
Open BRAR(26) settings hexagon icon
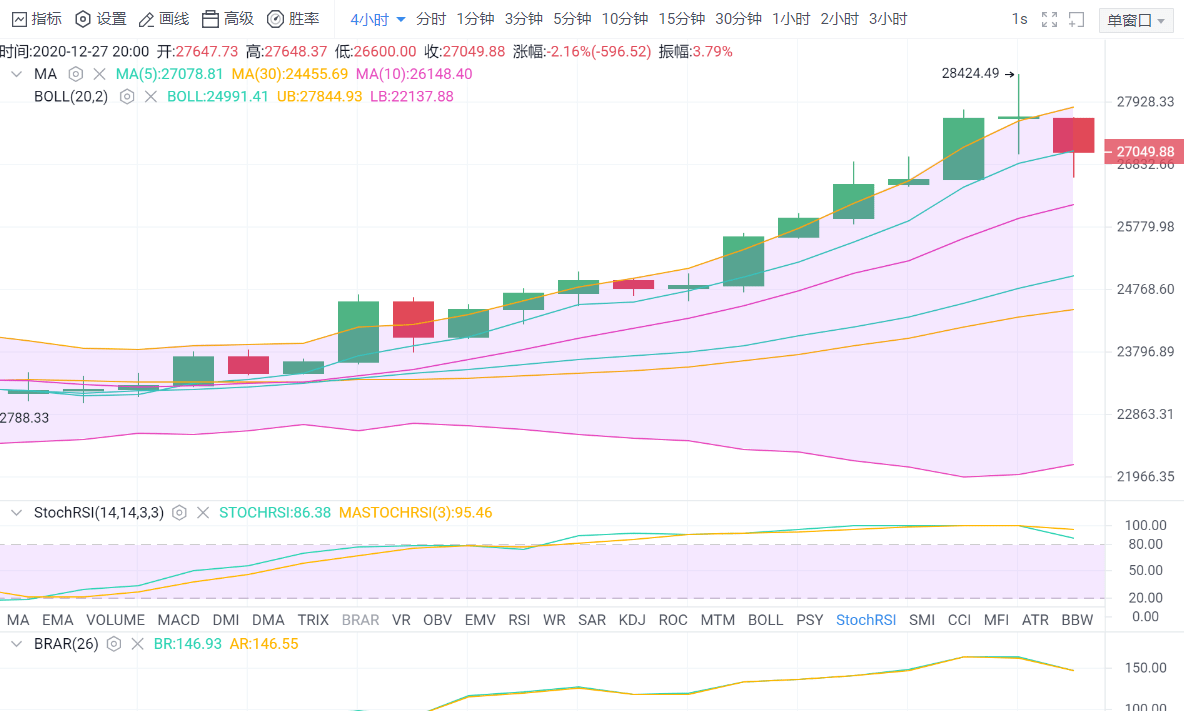114,644
